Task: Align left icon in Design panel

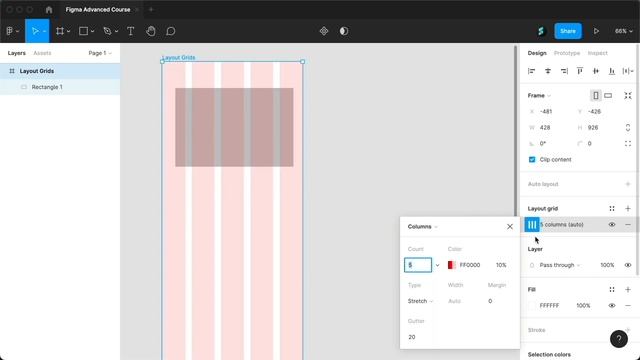Action: [531, 71]
